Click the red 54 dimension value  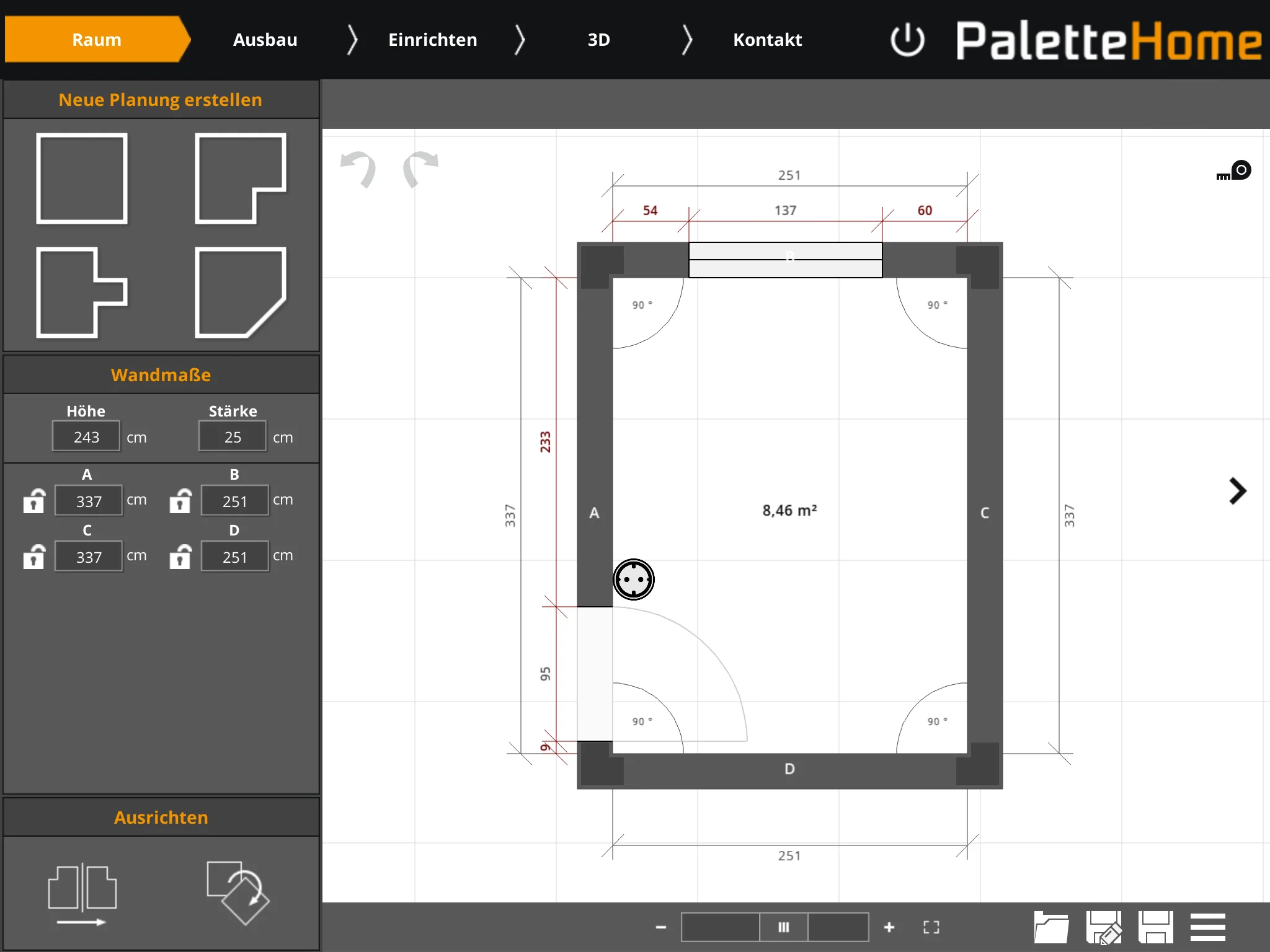650,211
